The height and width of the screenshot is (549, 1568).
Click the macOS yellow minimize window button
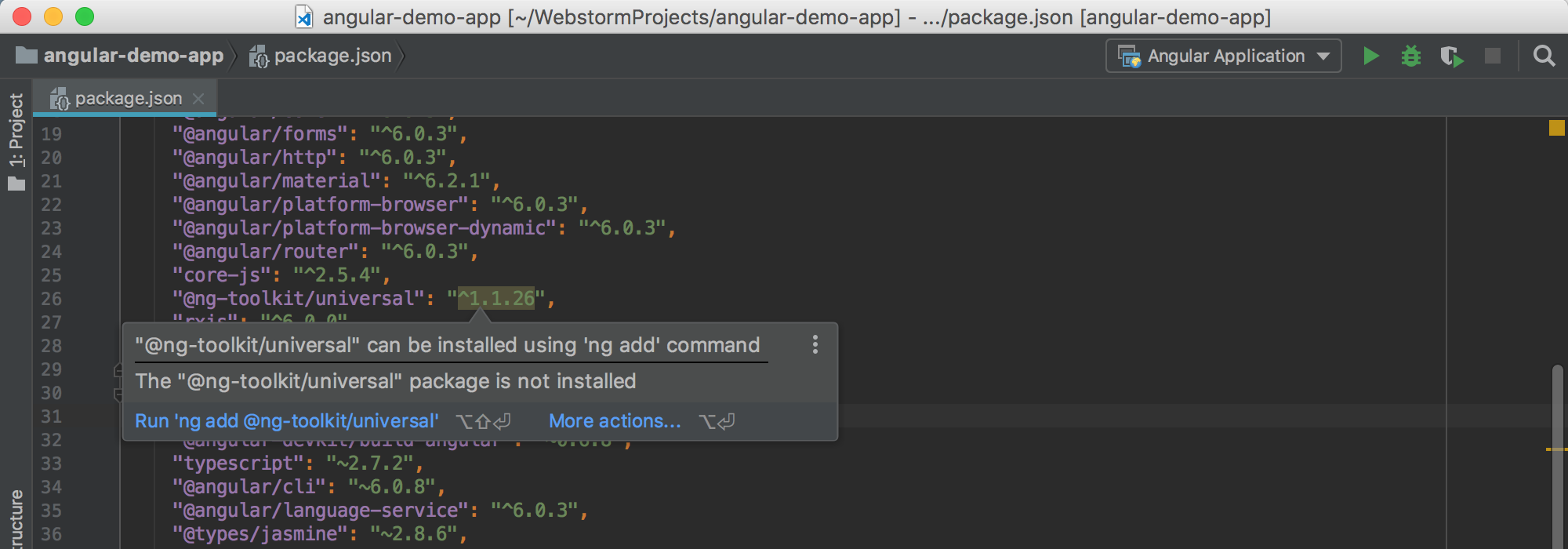click(x=53, y=16)
